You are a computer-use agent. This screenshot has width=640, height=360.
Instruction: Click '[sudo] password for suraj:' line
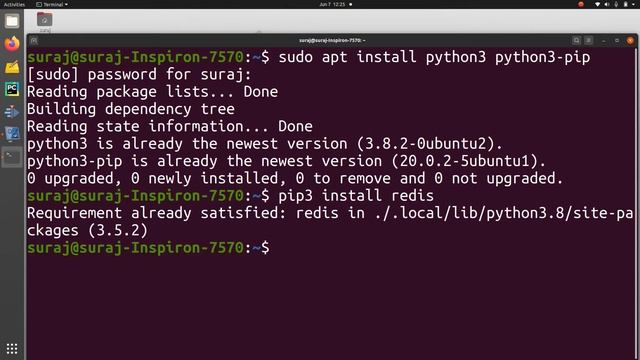click(x=139, y=75)
